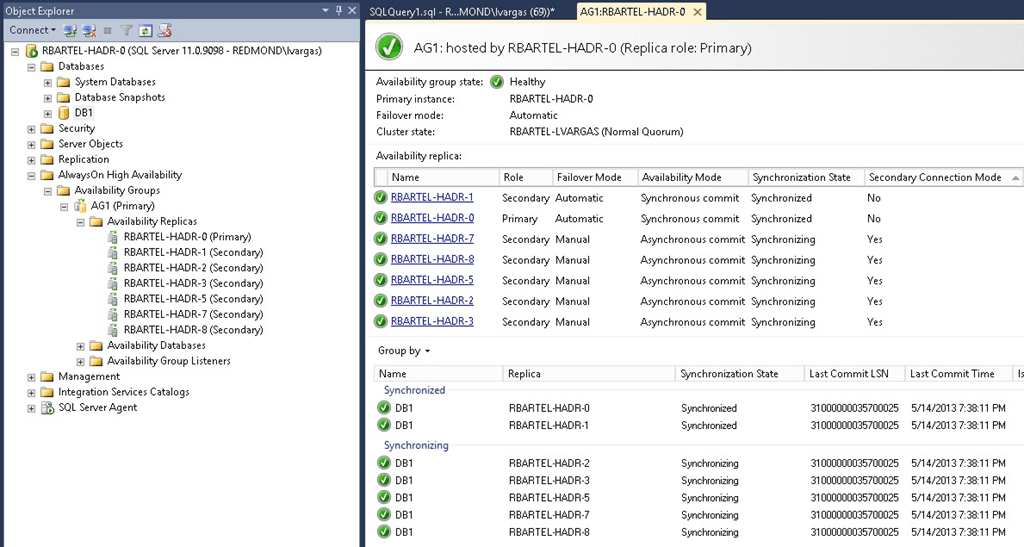The width and height of the screenshot is (1024, 547).
Task: Open the RBARTEL-HADR-1 replica link
Action: click(432, 198)
